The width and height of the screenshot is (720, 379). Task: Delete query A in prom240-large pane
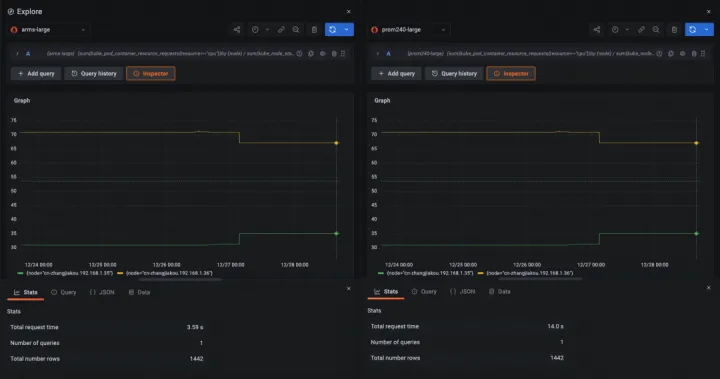(x=694, y=54)
